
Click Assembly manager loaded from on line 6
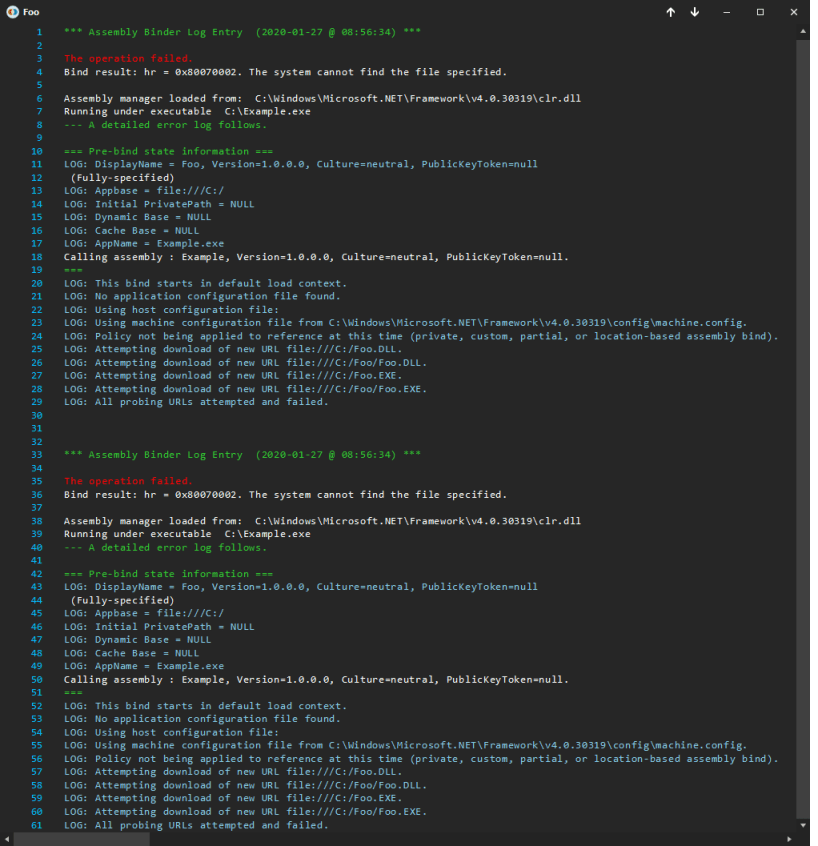point(153,98)
